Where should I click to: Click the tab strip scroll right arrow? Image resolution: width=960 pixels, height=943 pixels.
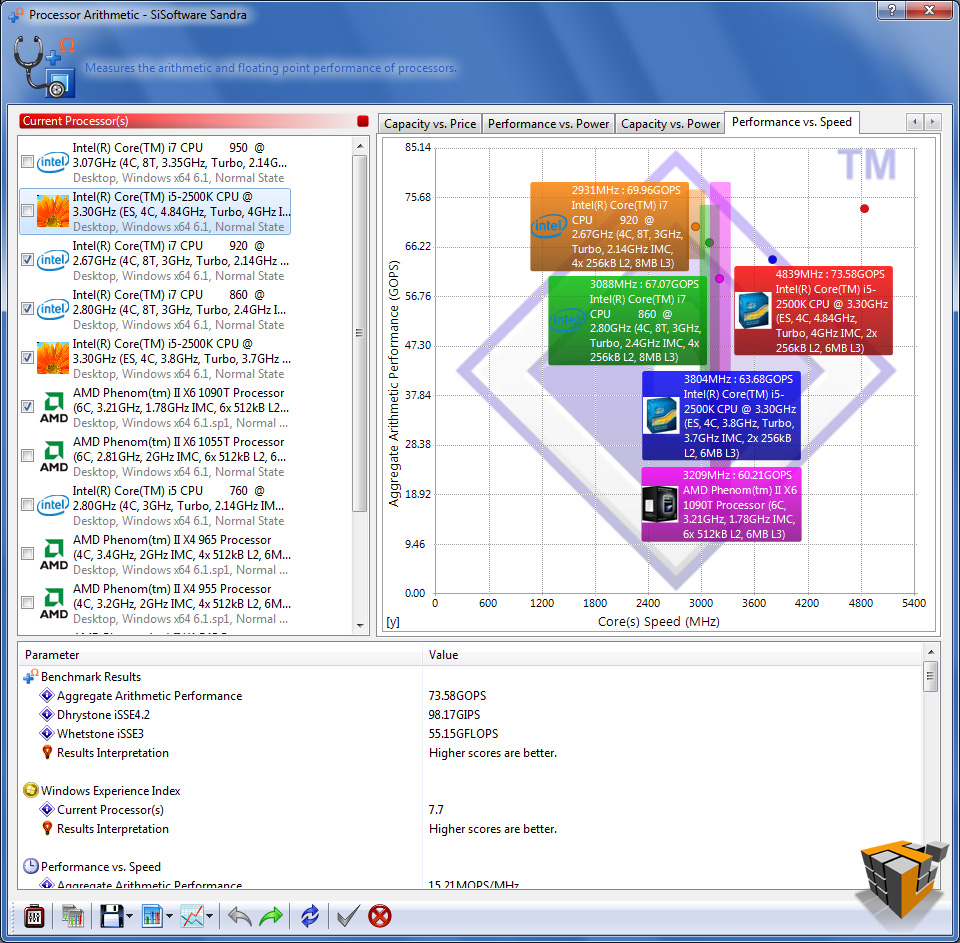point(932,122)
